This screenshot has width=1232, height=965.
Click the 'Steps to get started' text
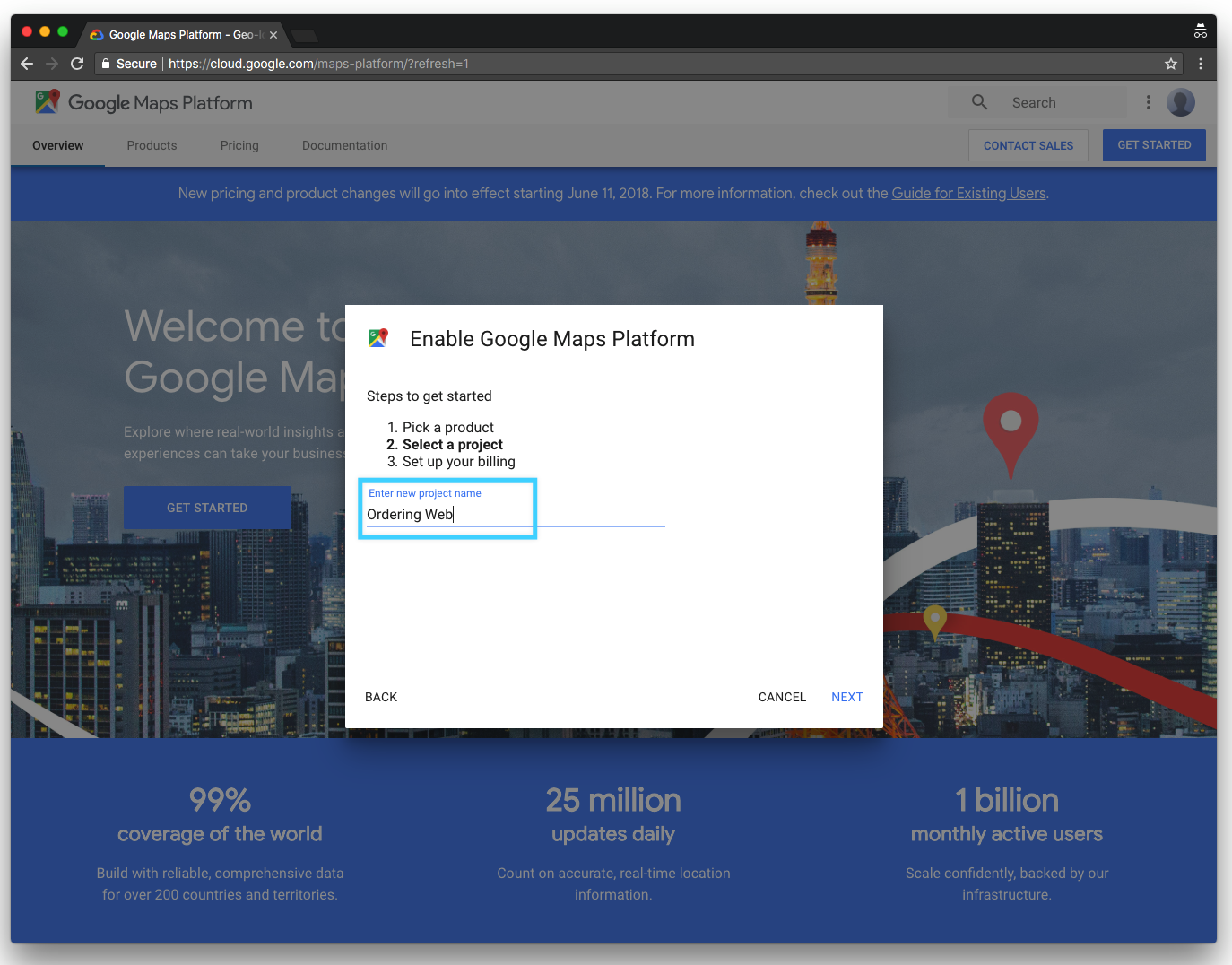click(429, 396)
